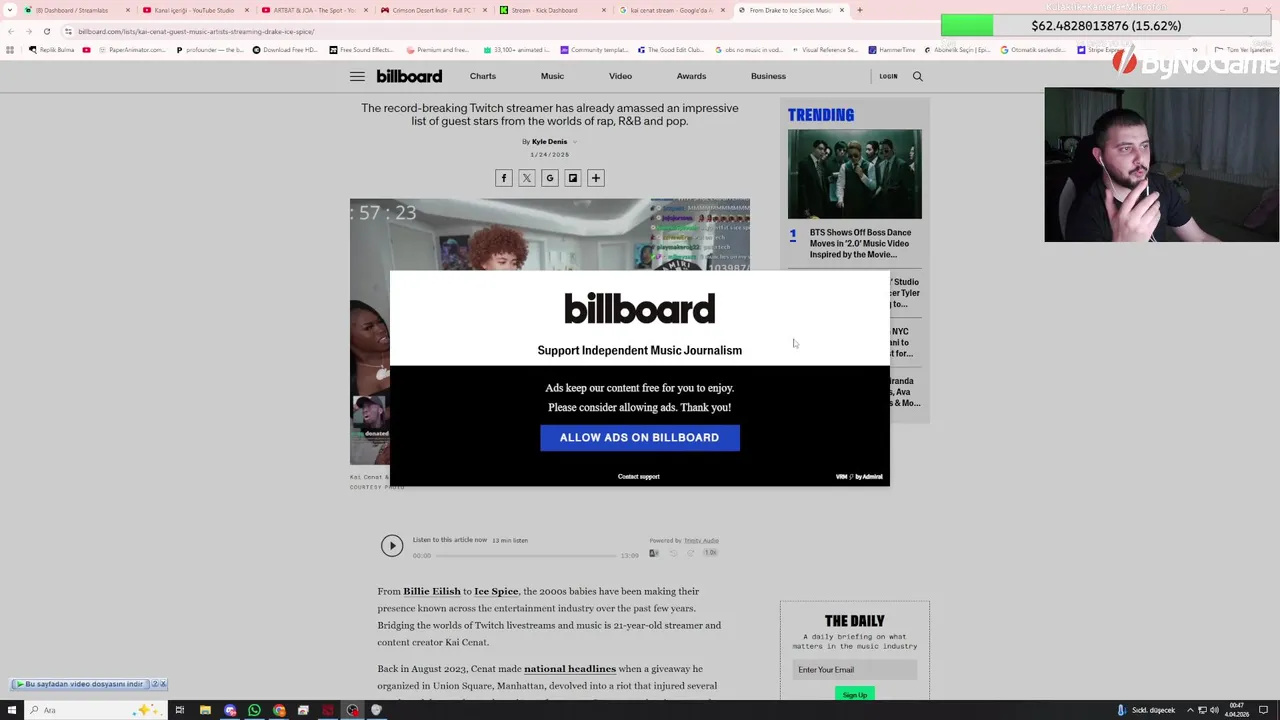Share article on Facebook icon
Viewport: 1280px width, 720px height.
(504, 178)
